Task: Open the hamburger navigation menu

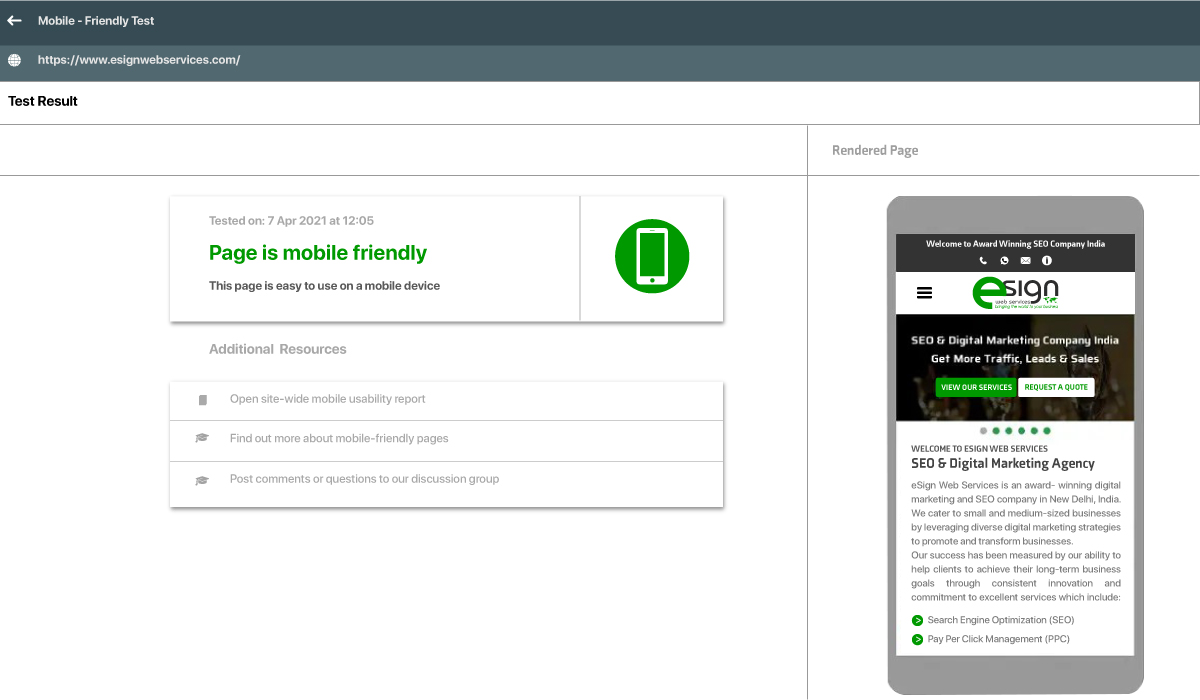Action: [x=924, y=292]
